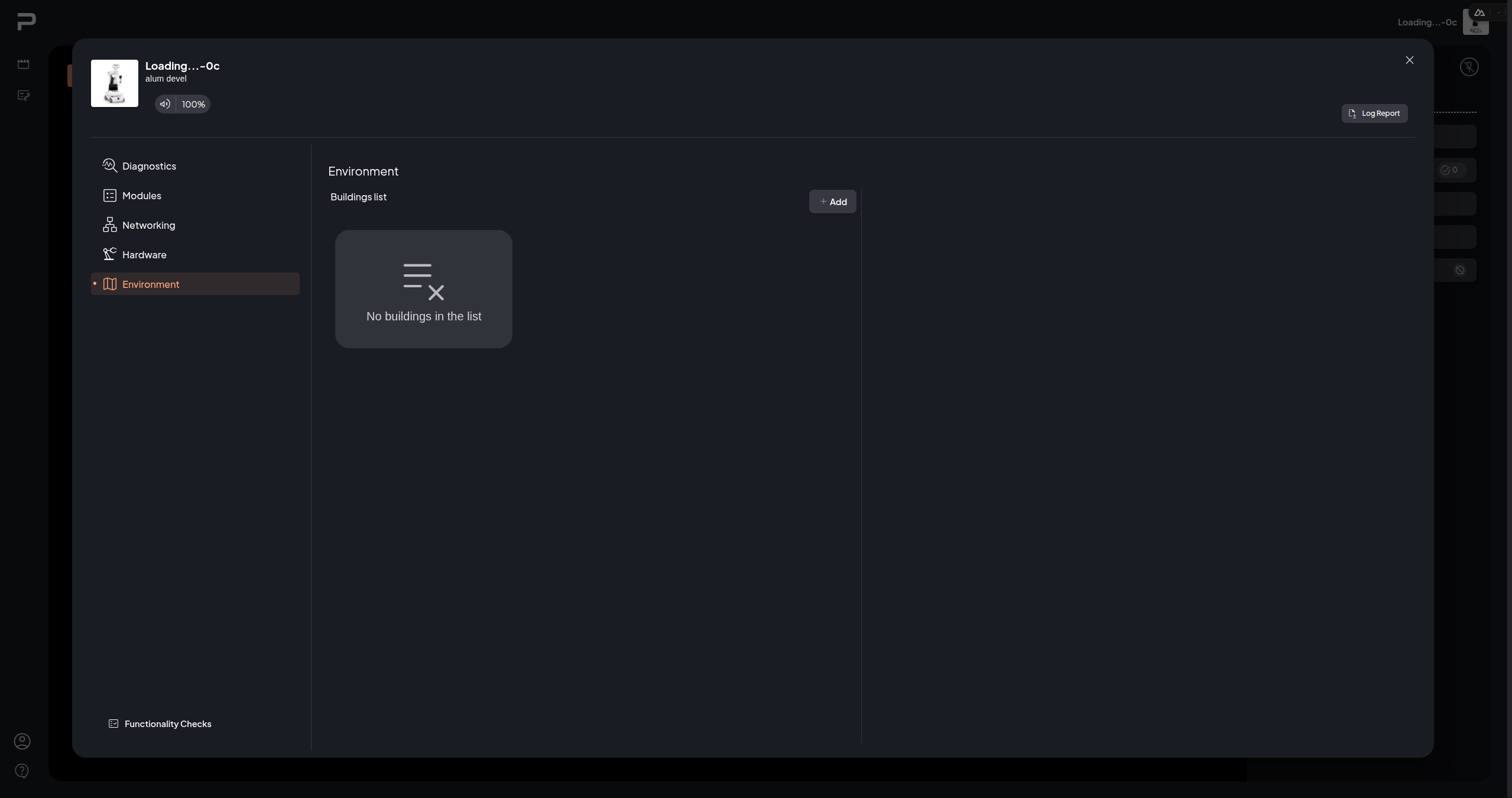The width and height of the screenshot is (1512, 798).
Task: Open the user account icon
Action: click(22, 741)
